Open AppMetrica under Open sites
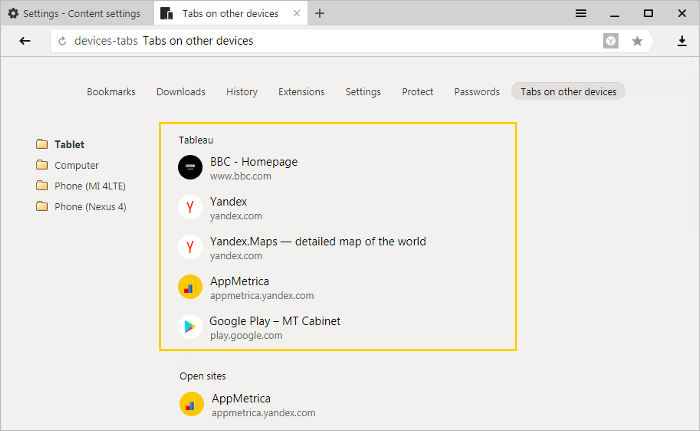The height and width of the screenshot is (431, 700). tap(241, 398)
